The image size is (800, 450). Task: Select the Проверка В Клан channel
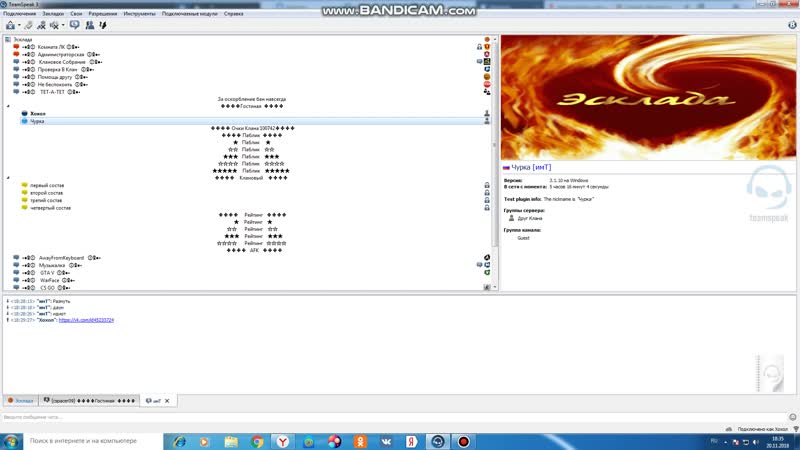click(x=58, y=69)
